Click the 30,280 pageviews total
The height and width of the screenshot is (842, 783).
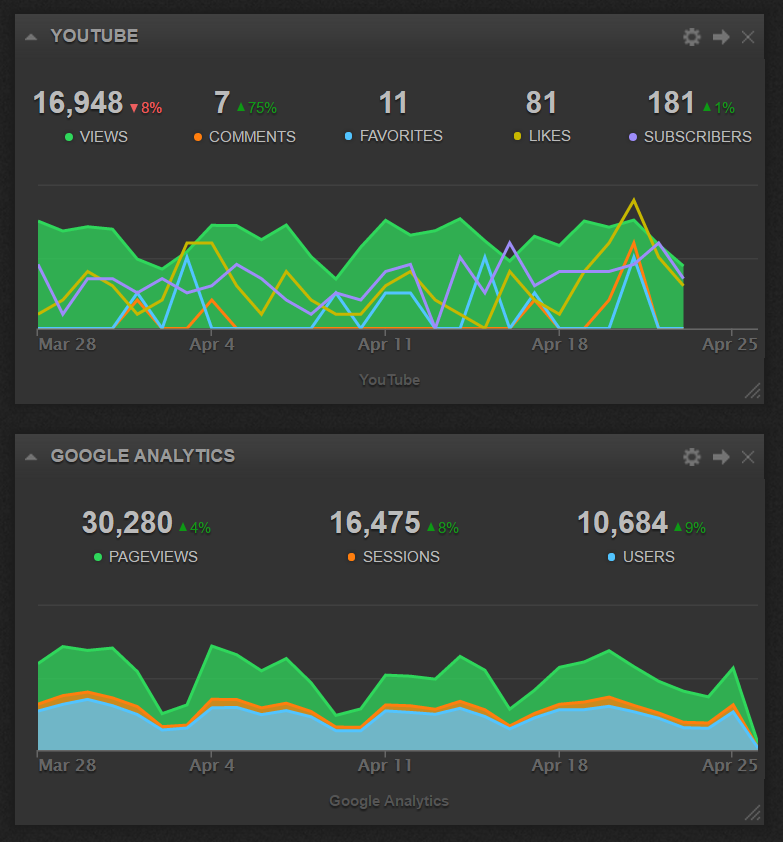[x=127, y=522]
